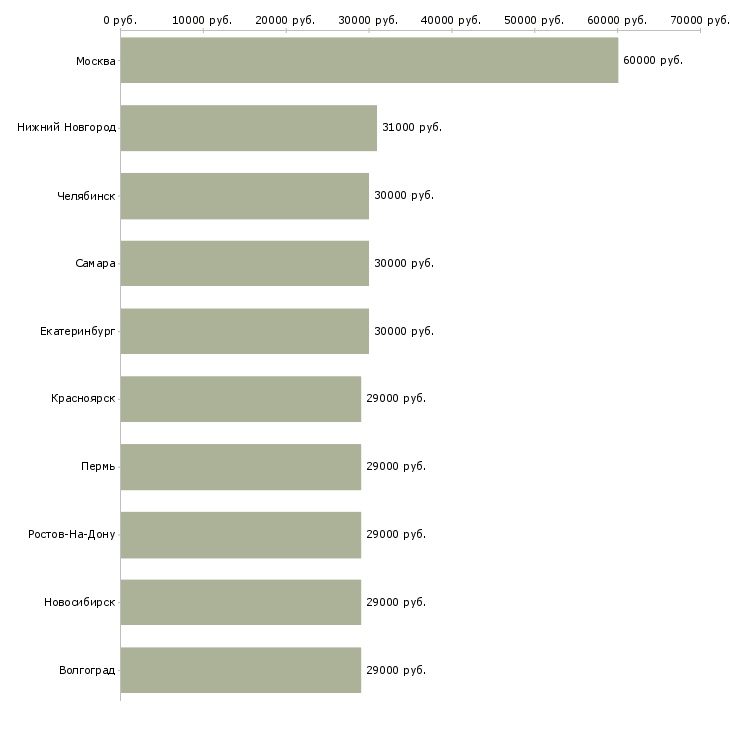Select the Нижний Новгород bar
Image resolution: width=730 pixels, height=730 pixels.
248,128
